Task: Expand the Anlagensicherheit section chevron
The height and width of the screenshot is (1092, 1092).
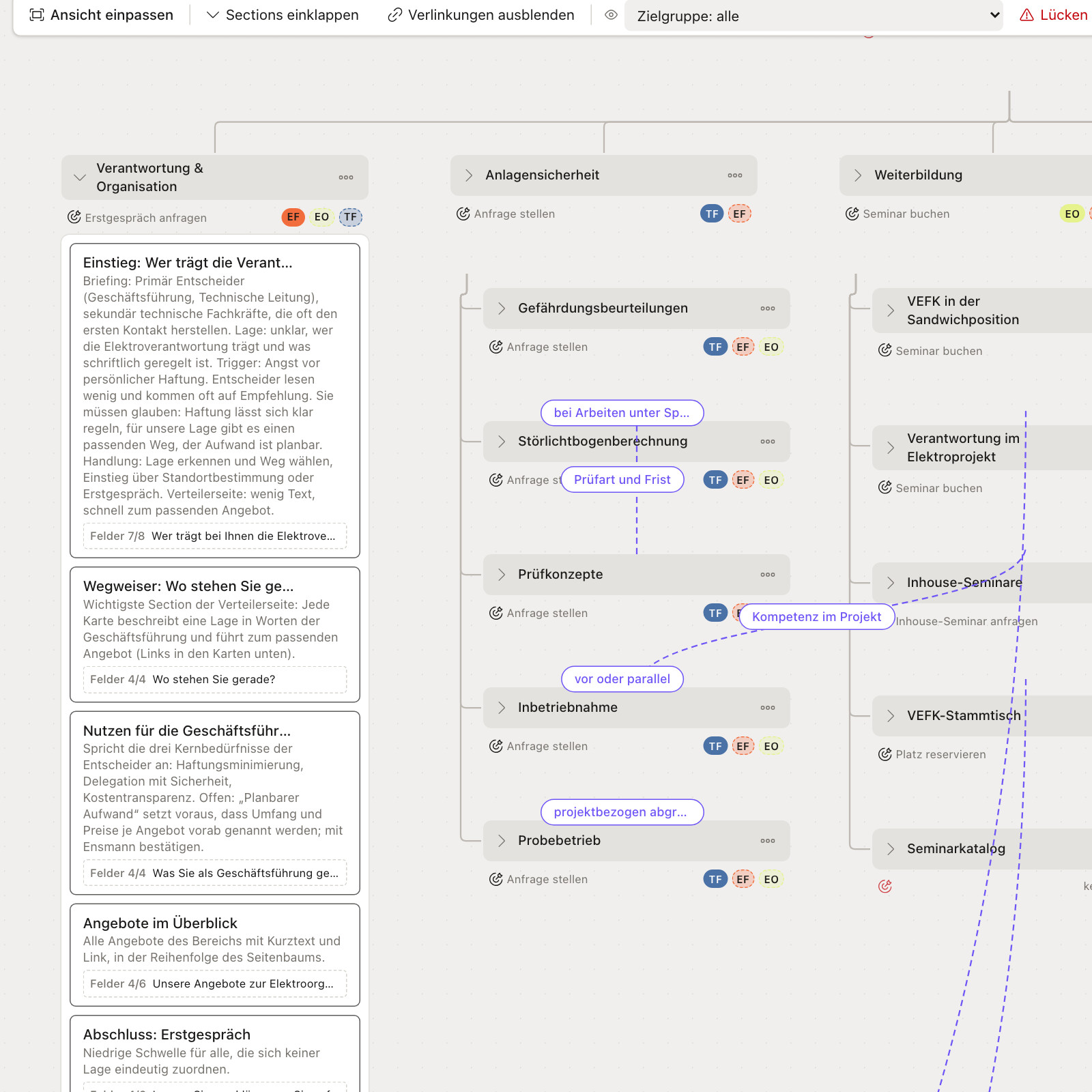Action: [469, 175]
